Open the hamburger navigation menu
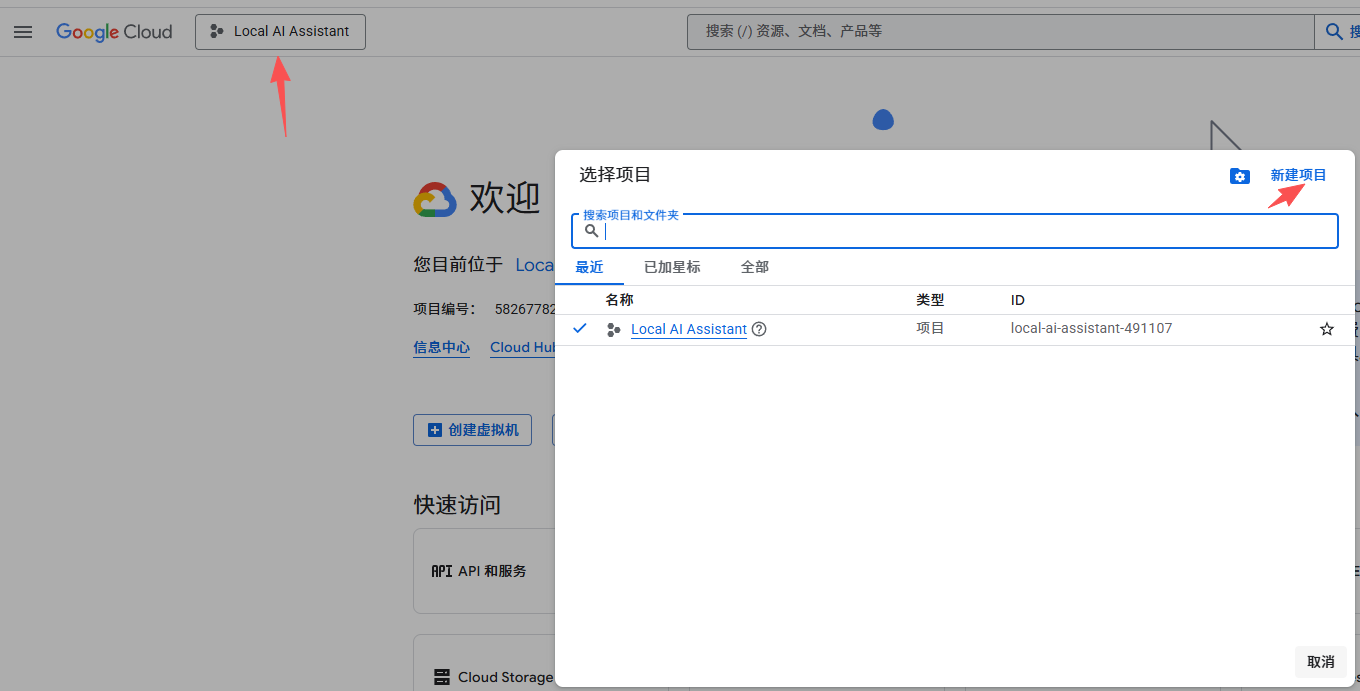The height and width of the screenshot is (691, 1360). click(x=23, y=32)
